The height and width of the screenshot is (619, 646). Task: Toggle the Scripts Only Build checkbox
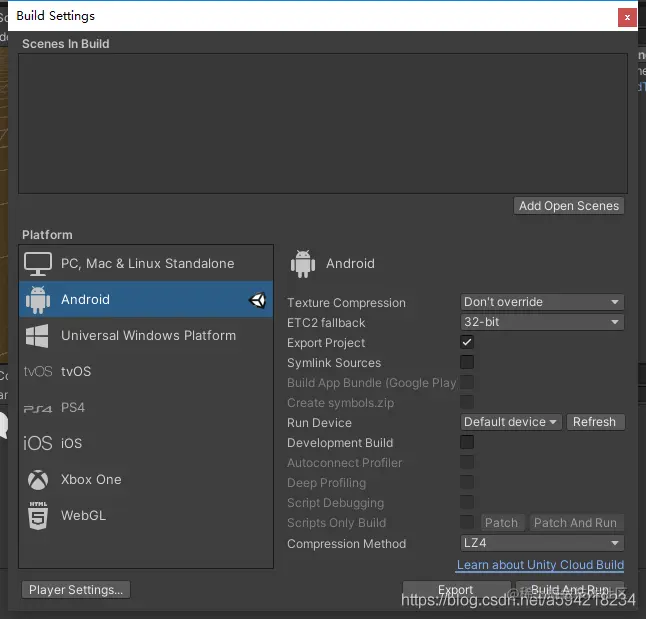coord(467,522)
